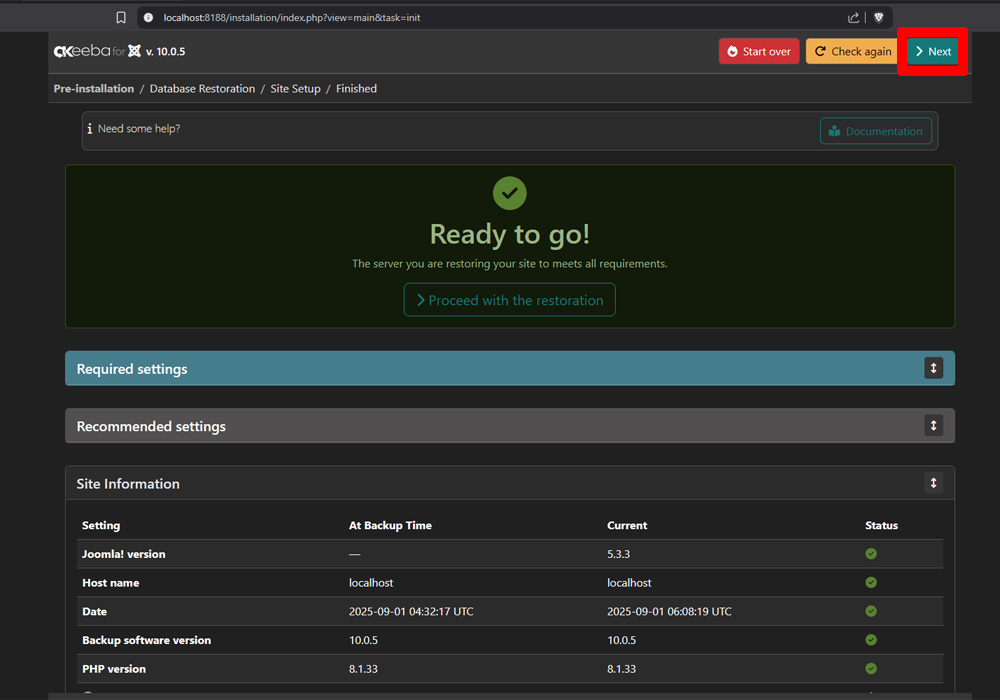Viewport: 1000px width, 700px height.
Task: Click the site information icon before the URL
Action: (148, 17)
